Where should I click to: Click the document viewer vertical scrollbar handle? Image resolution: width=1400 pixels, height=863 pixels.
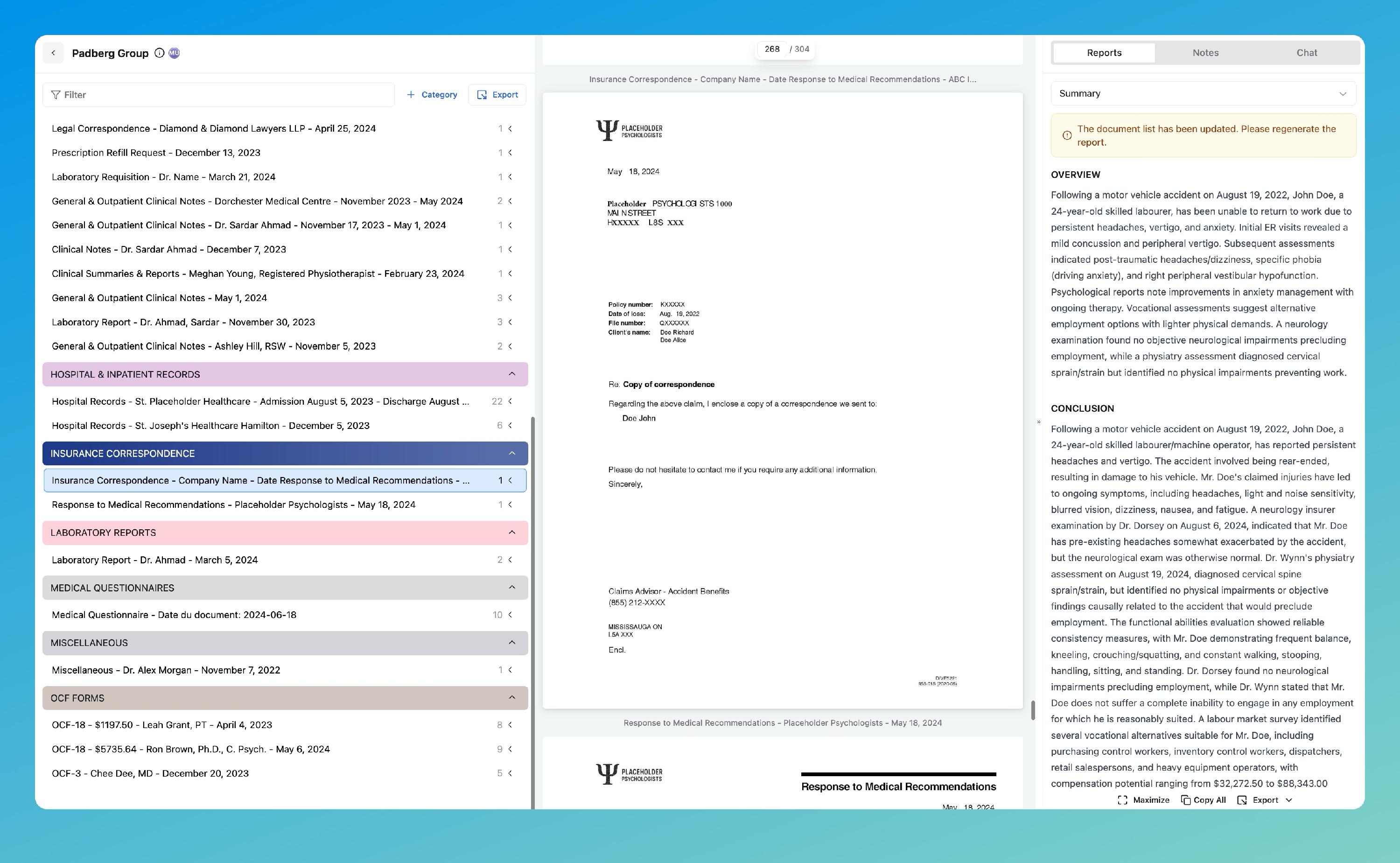tap(1033, 710)
